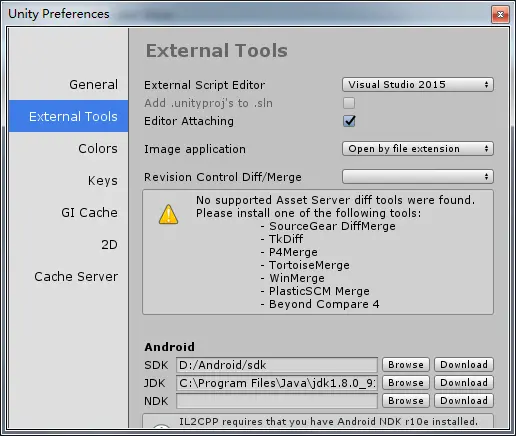This screenshot has height=436, width=516.
Task: Browse for the Android SDK folder
Action: click(x=406, y=365)
